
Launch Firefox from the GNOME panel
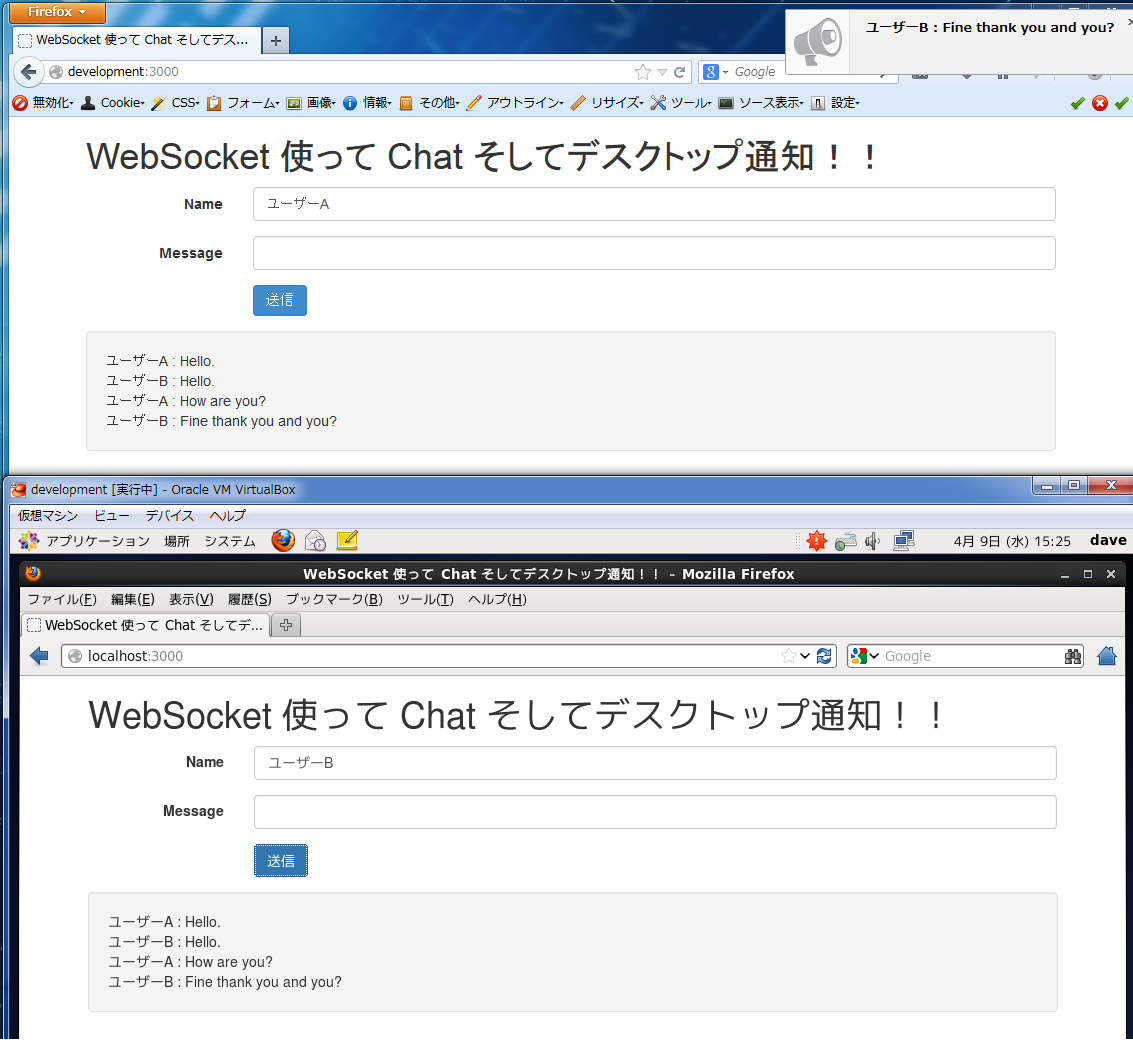click(x=283, y=541)
